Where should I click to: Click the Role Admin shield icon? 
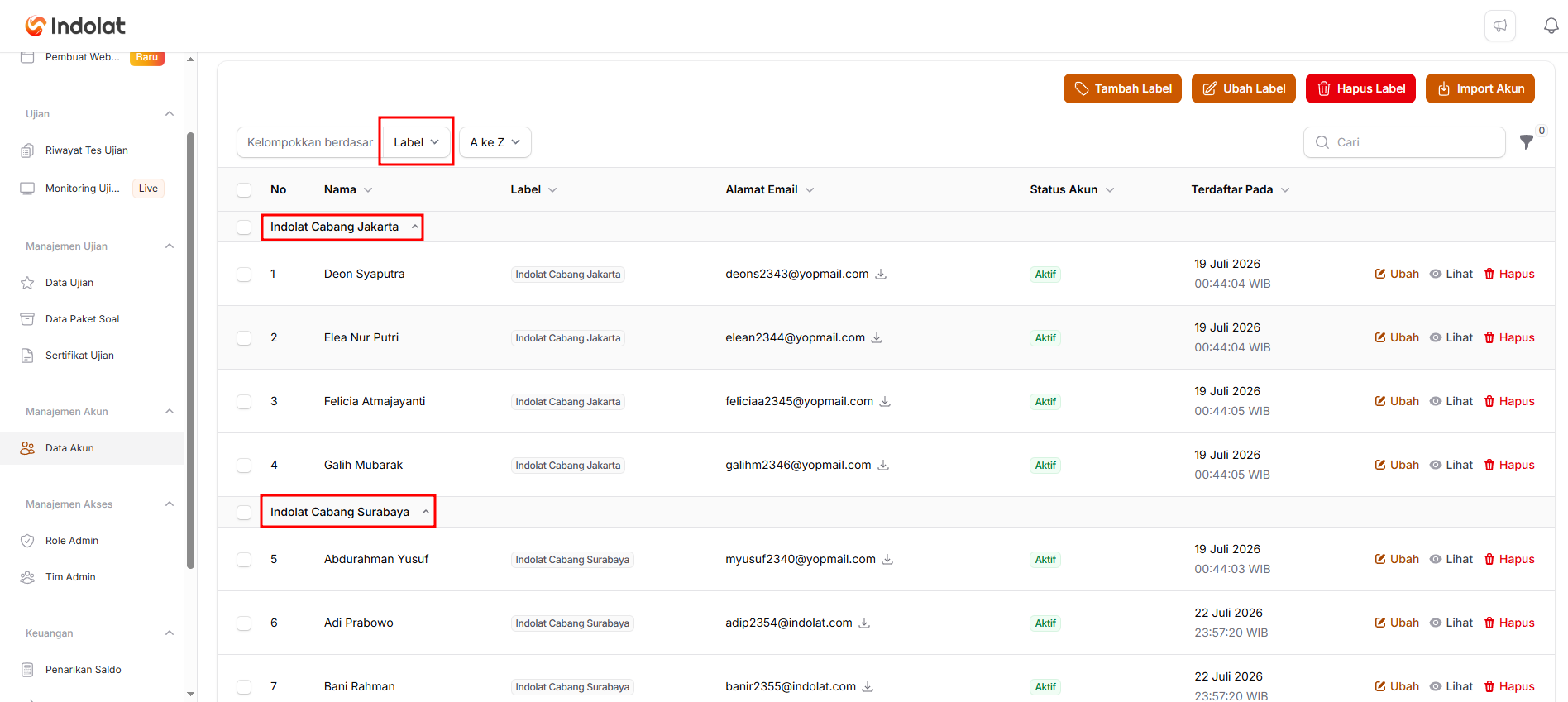[27, 541]
